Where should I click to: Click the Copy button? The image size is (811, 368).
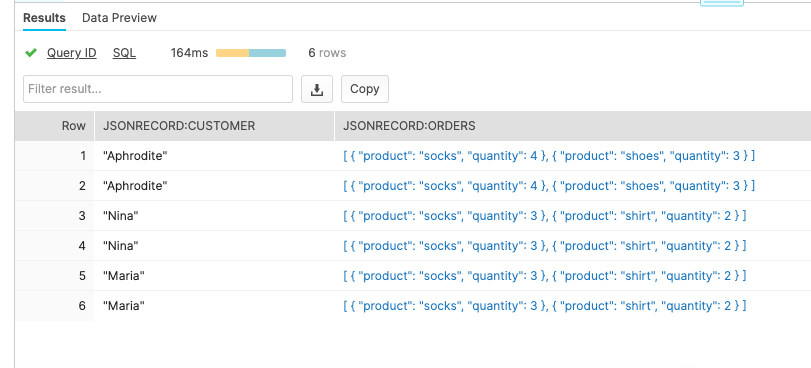(x=365, y=89)
